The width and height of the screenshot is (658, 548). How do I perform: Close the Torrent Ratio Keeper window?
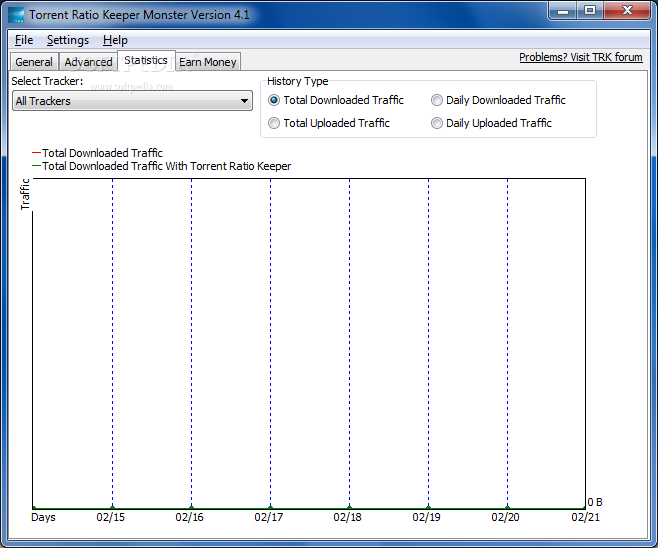pyautogui.click(x=627, y=11)
